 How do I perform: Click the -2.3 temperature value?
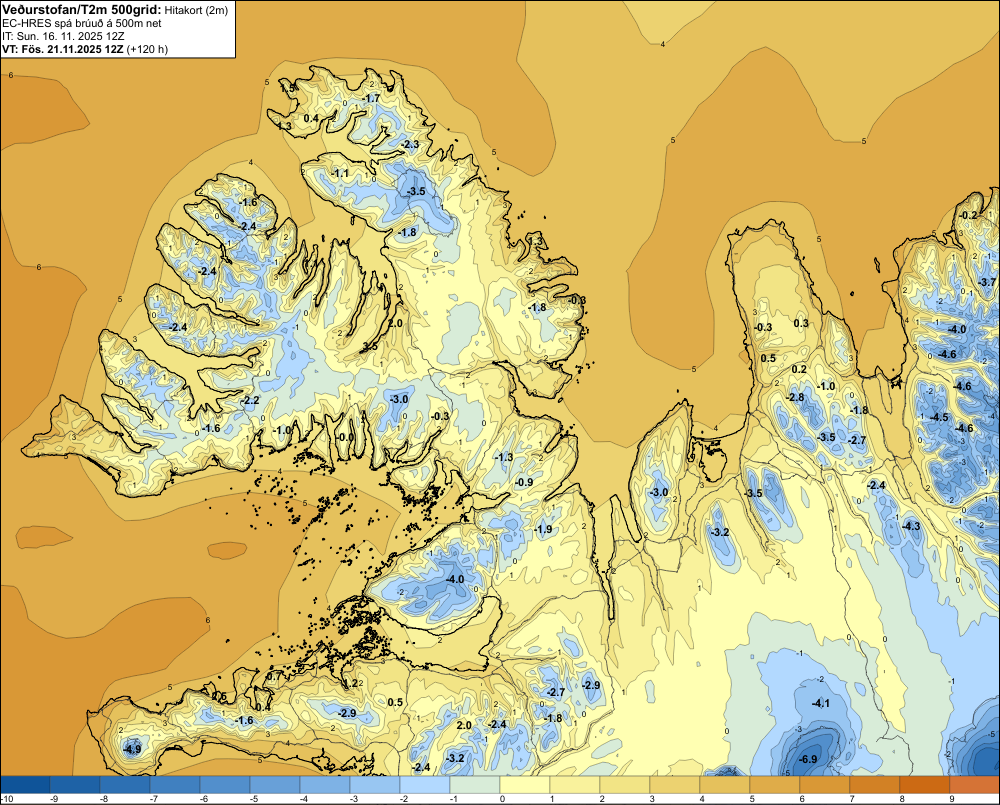coord(410,144)
